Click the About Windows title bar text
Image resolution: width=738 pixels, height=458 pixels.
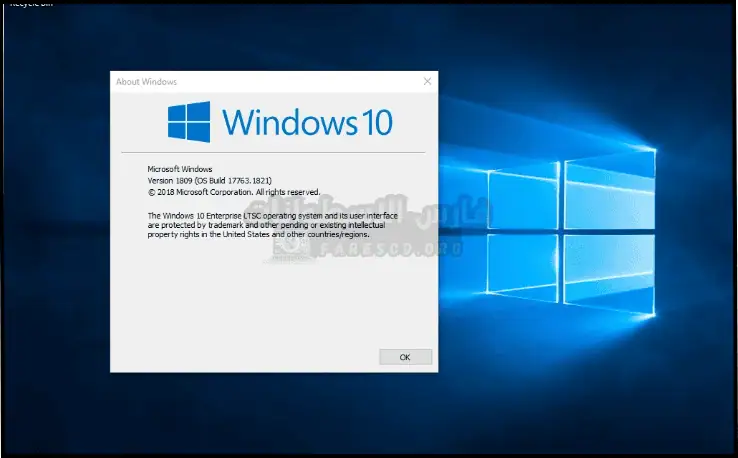pyautogui.click(x=146, y=82)
